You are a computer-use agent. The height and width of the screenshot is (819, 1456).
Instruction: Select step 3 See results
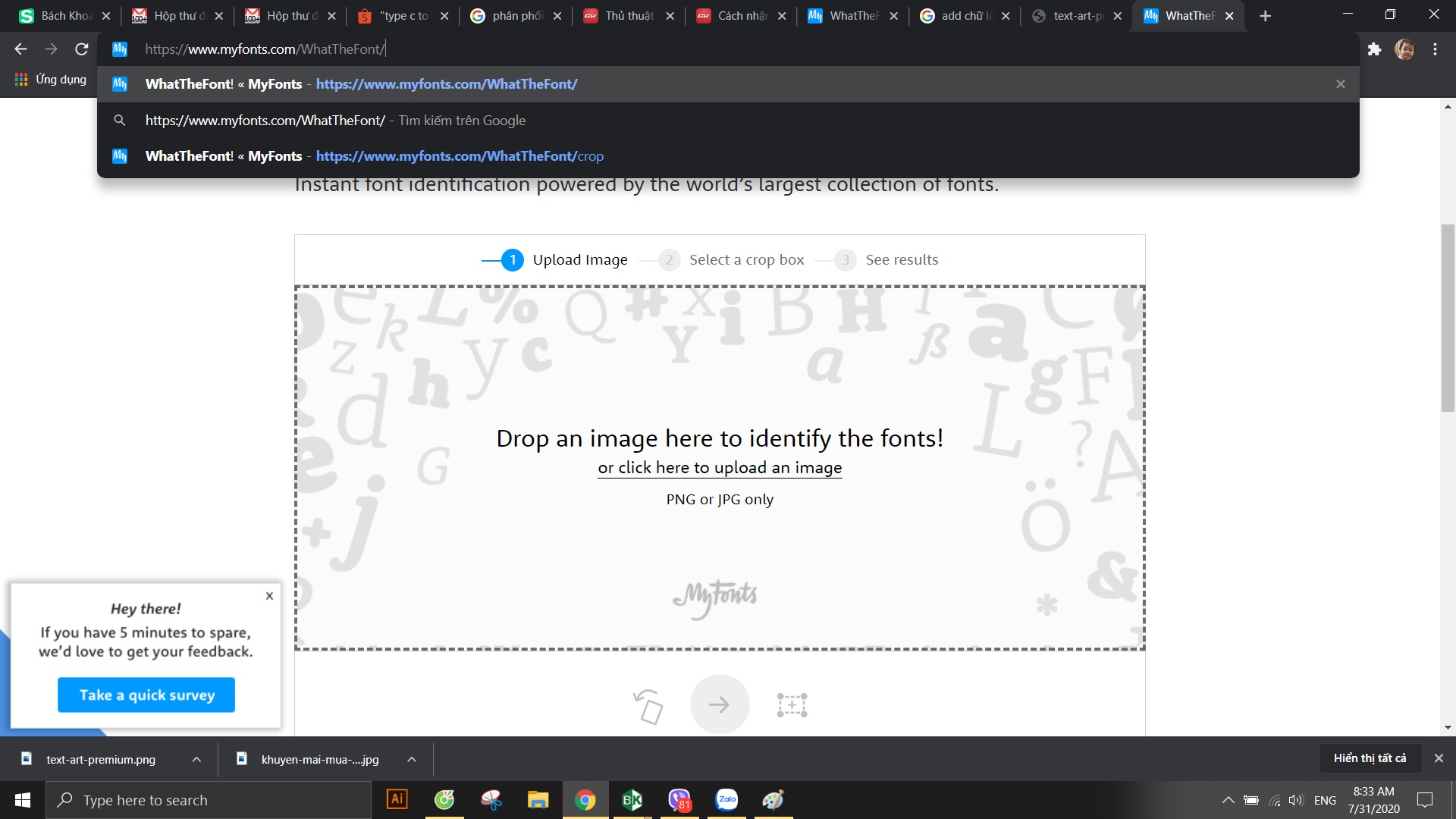[x=886, y=260]
